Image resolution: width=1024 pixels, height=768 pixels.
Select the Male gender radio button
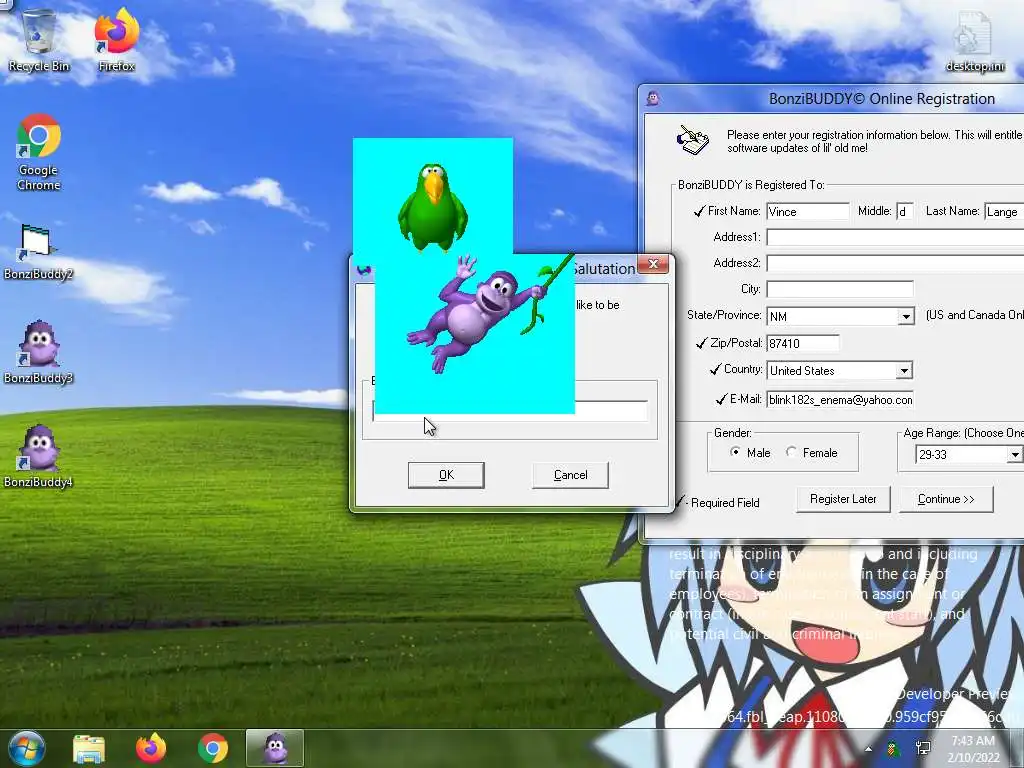pyautogui.click(x=735, y=452)
